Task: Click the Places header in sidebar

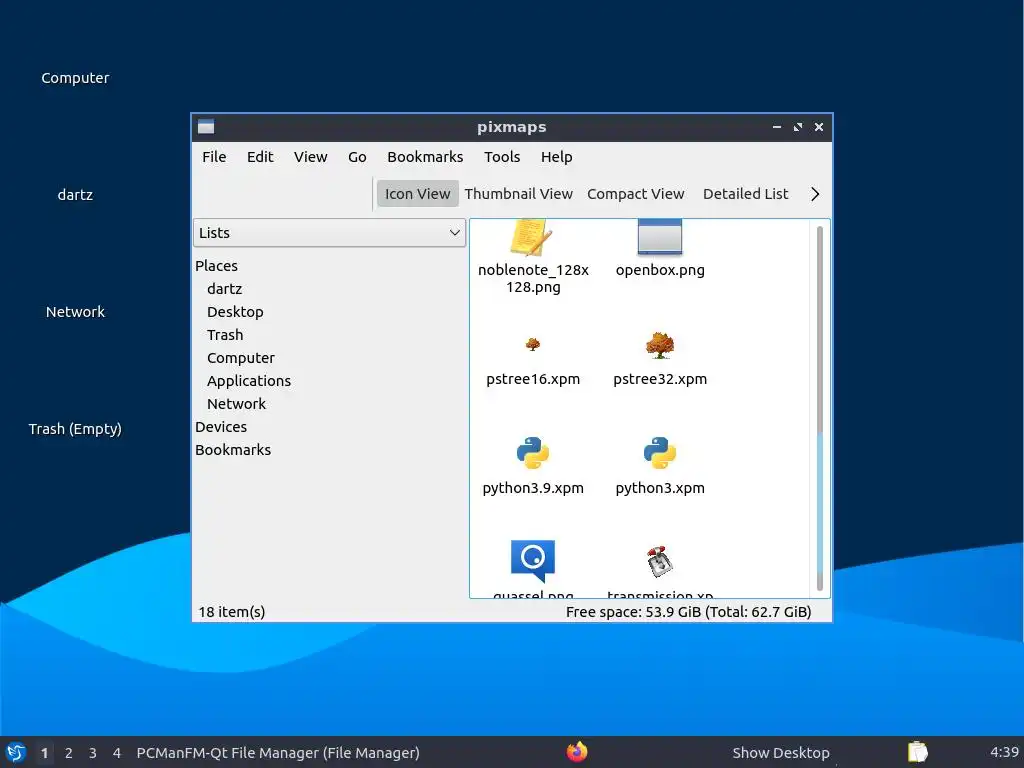Action: (x=216, y=266)
